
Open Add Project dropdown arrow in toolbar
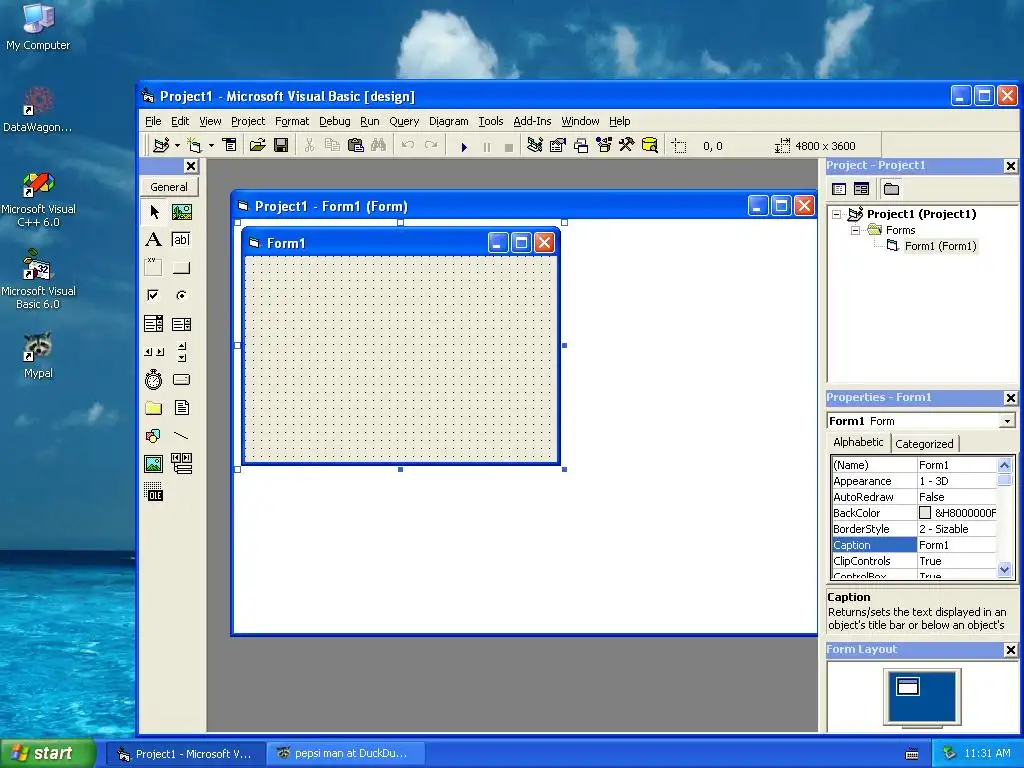[177, 146]
